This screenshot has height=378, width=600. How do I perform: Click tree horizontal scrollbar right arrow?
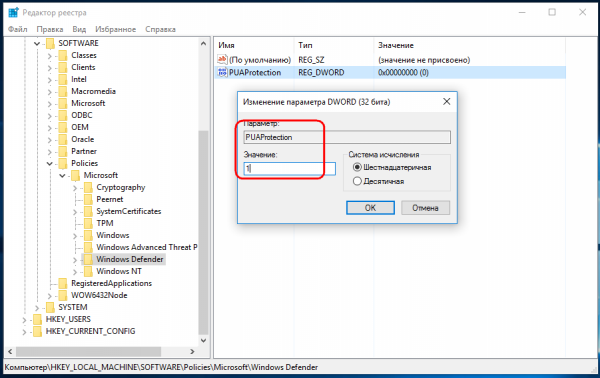click(192, 351)
